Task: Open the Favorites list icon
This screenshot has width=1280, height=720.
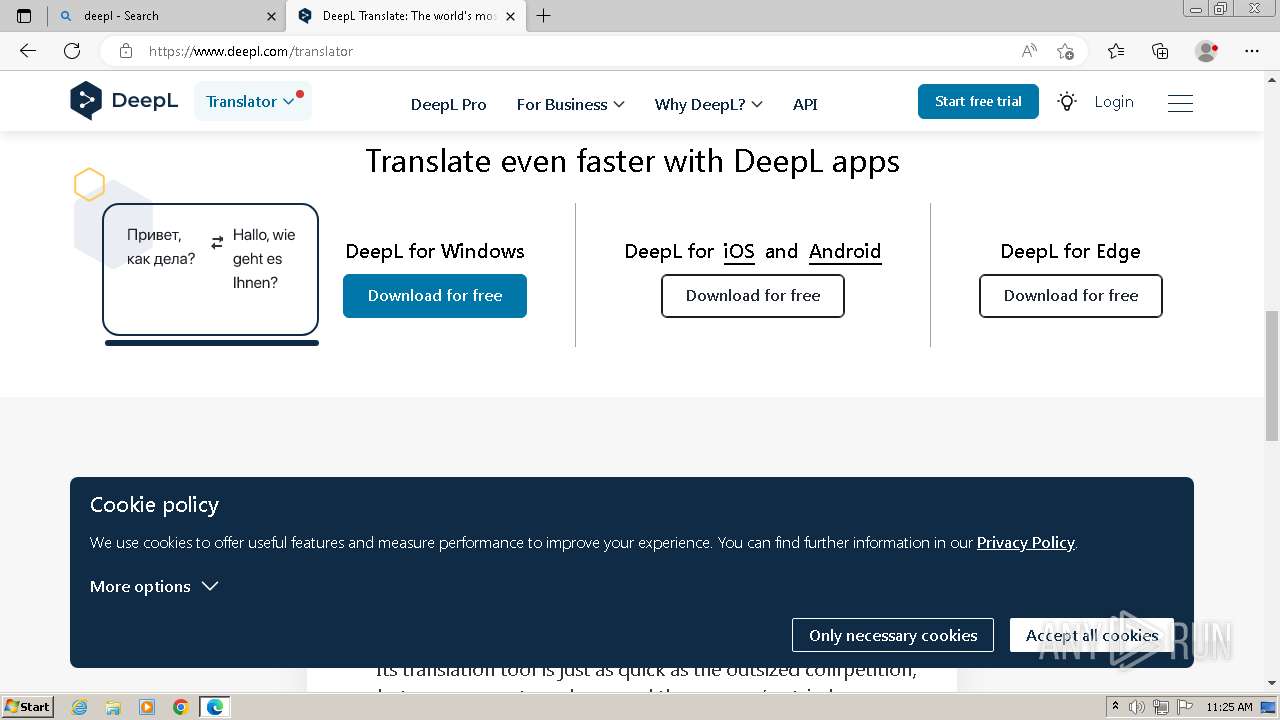Action: coord(1116,51)
